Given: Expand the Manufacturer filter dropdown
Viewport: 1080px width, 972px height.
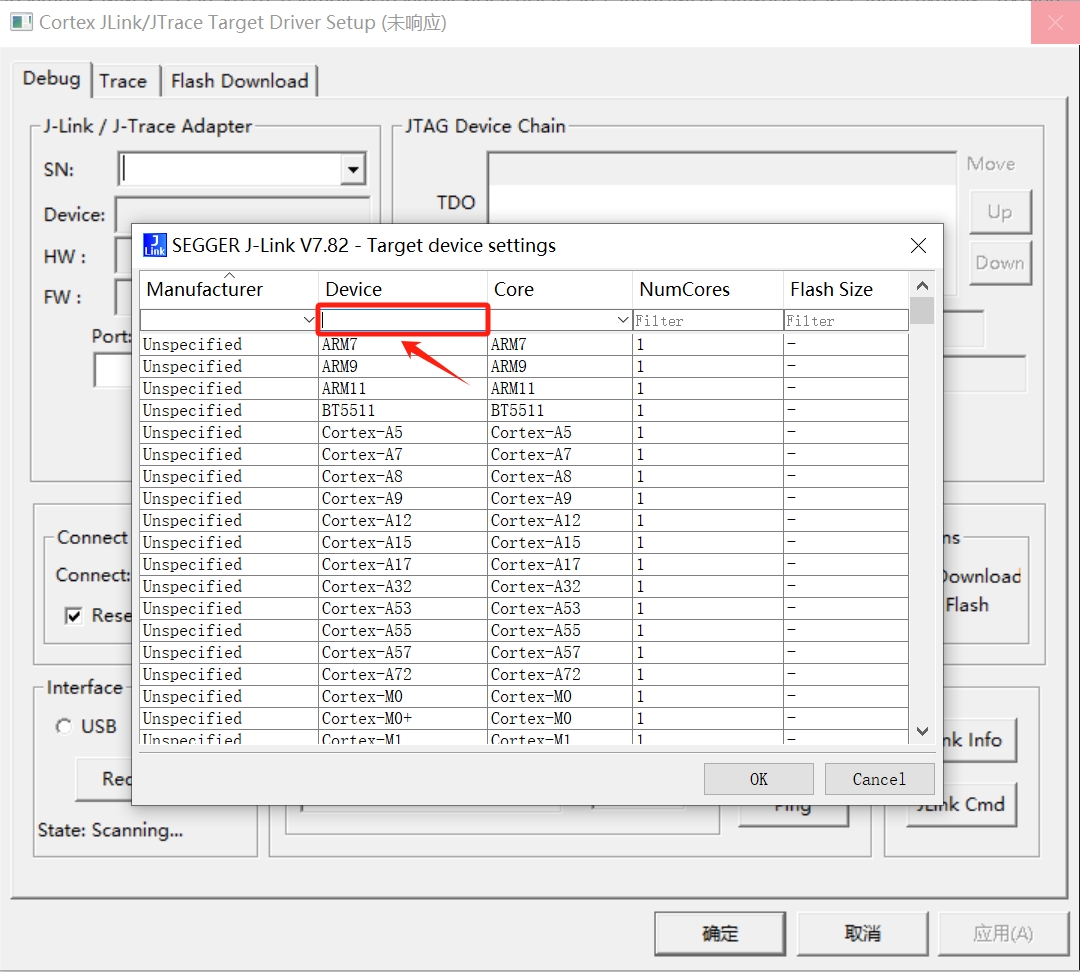Looking at the screenshot, I should (308, 320).
